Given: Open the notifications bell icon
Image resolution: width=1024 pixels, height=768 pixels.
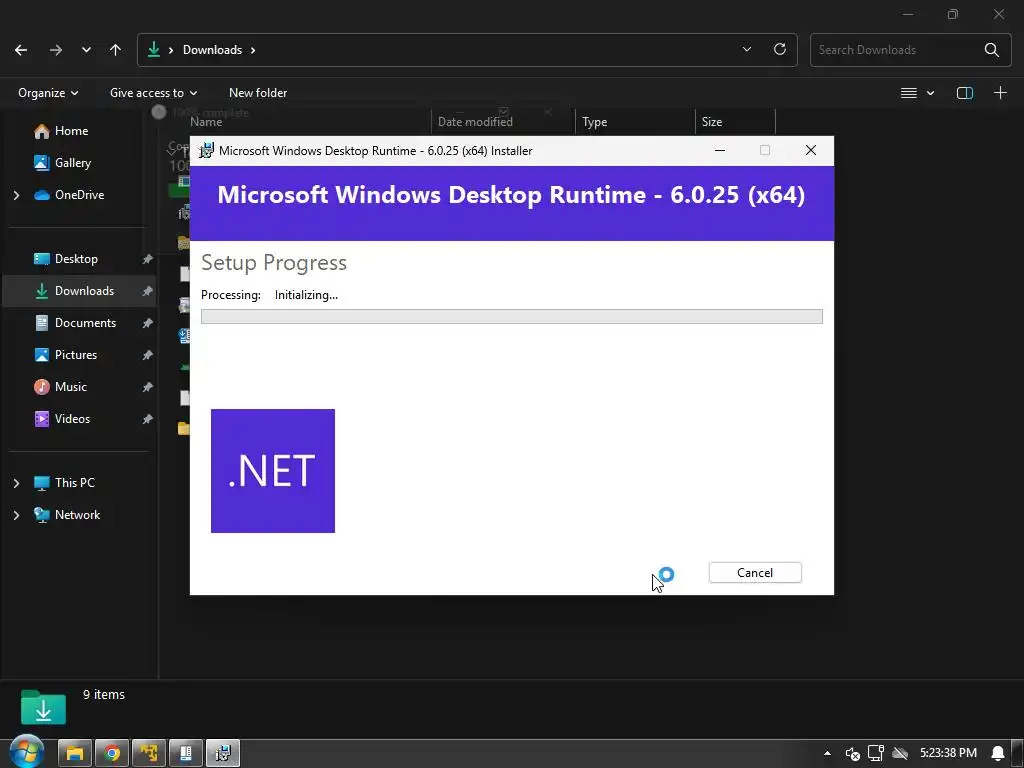Looking at the screenshot, I should (x=998, y=754).
